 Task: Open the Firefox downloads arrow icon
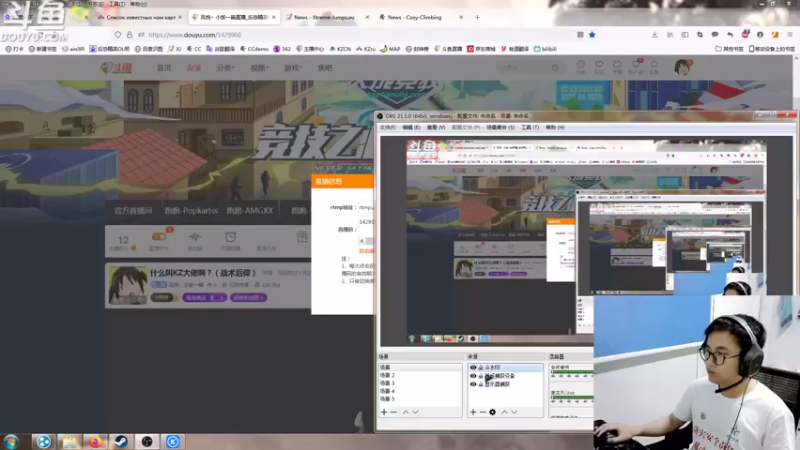click(655, 35)
